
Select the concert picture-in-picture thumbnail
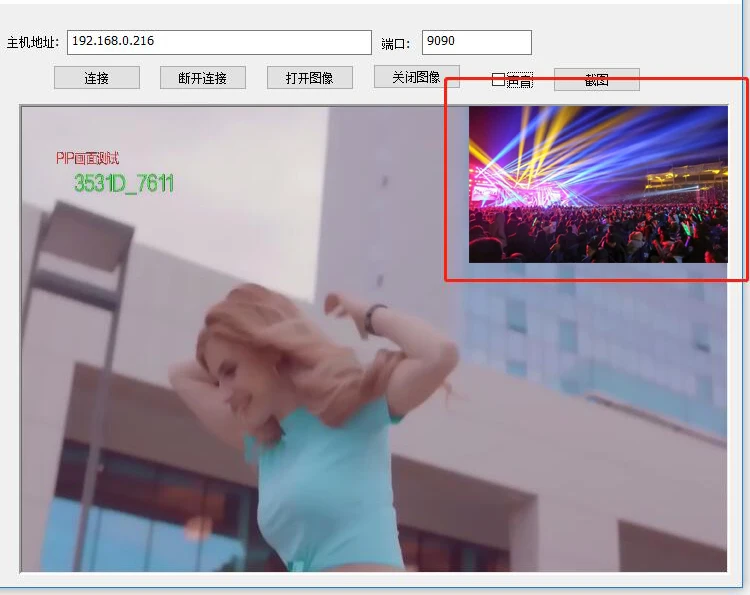(598, 184)
